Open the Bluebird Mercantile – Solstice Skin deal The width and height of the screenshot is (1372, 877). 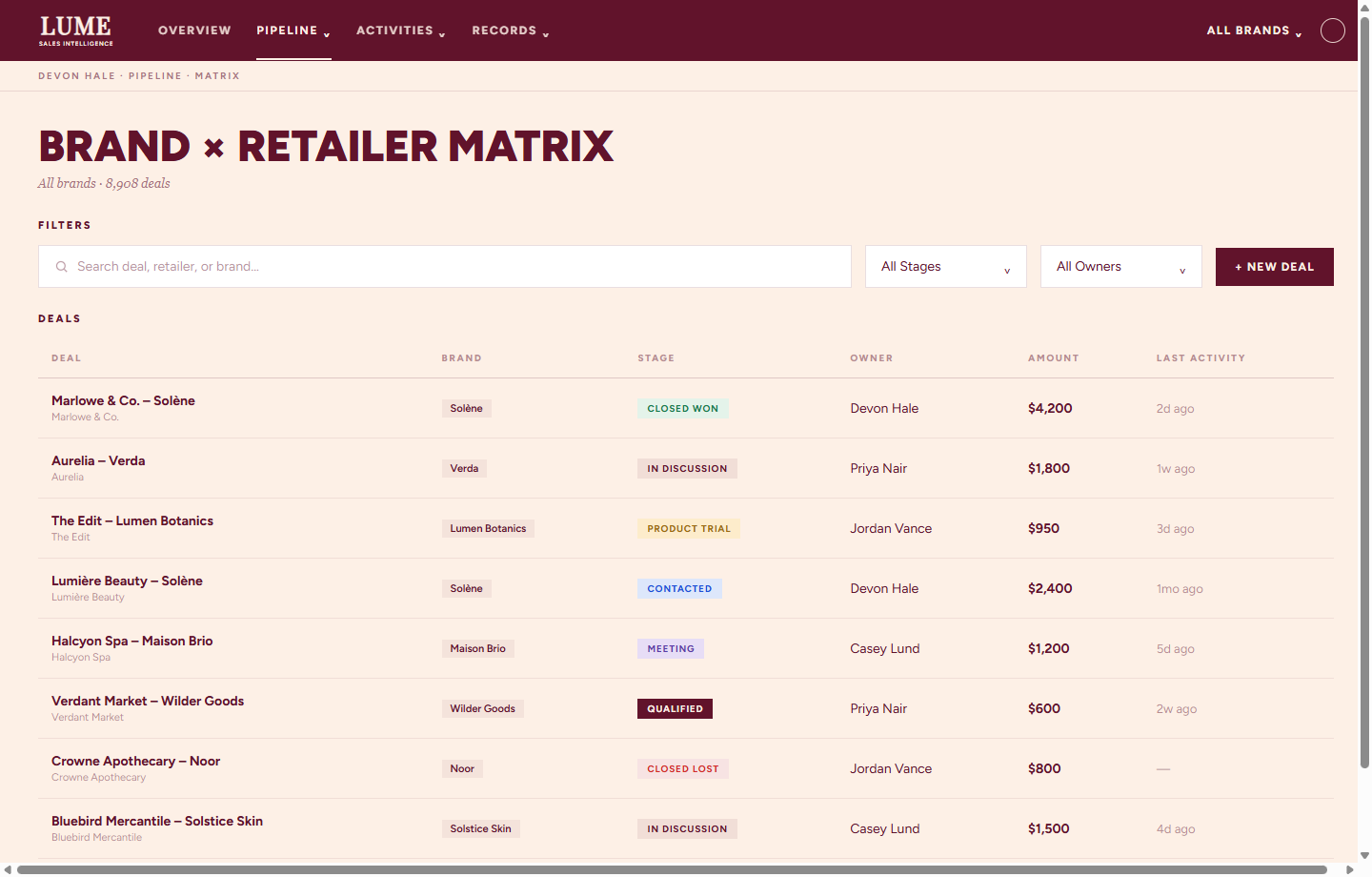pos(157,822)
